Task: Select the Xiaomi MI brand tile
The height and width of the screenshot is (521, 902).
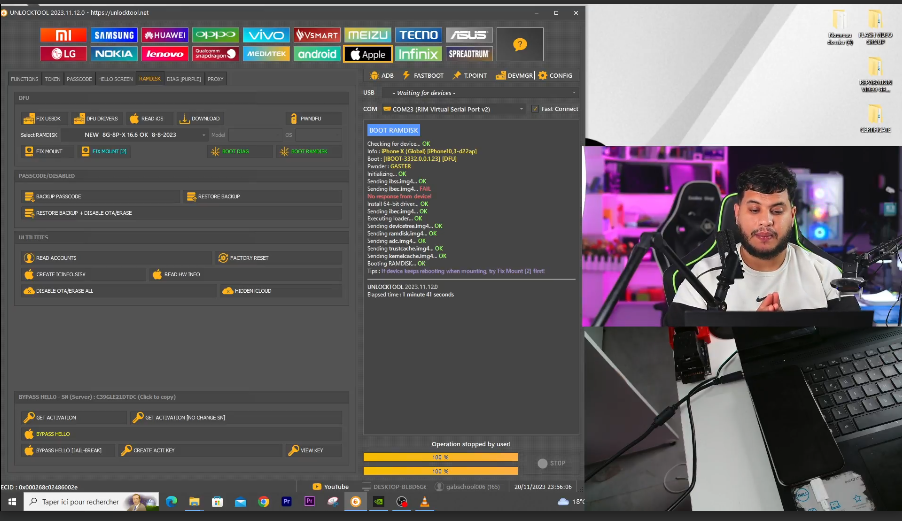Action: (63, 35)
